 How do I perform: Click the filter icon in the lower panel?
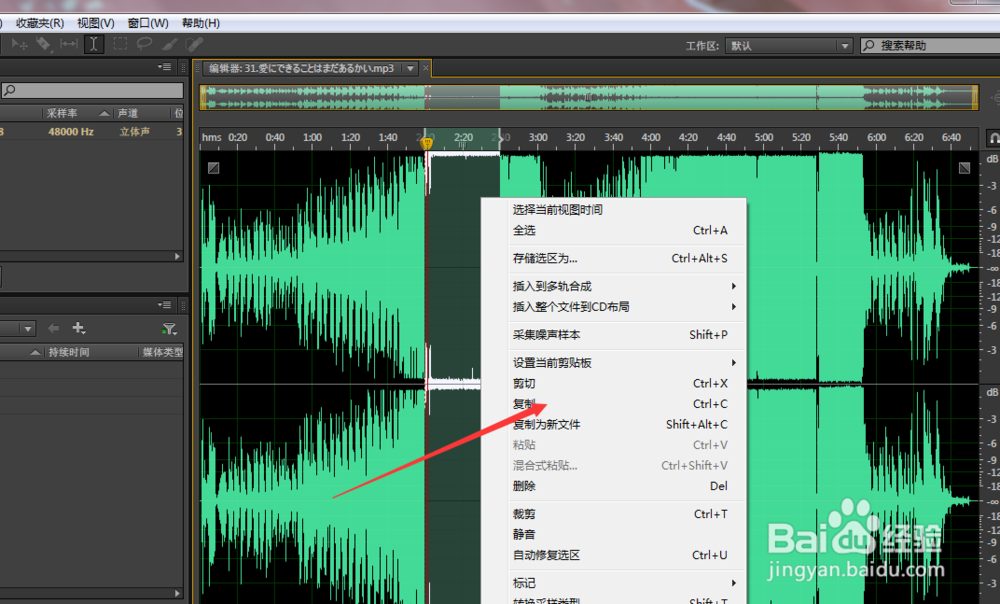click(x=170, y=328)
